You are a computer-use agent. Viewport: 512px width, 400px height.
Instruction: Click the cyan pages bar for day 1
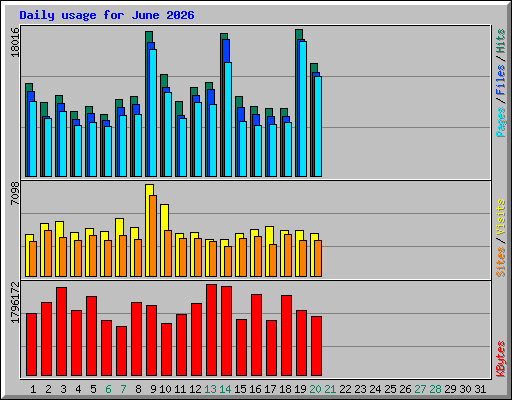tap(33, 139)
